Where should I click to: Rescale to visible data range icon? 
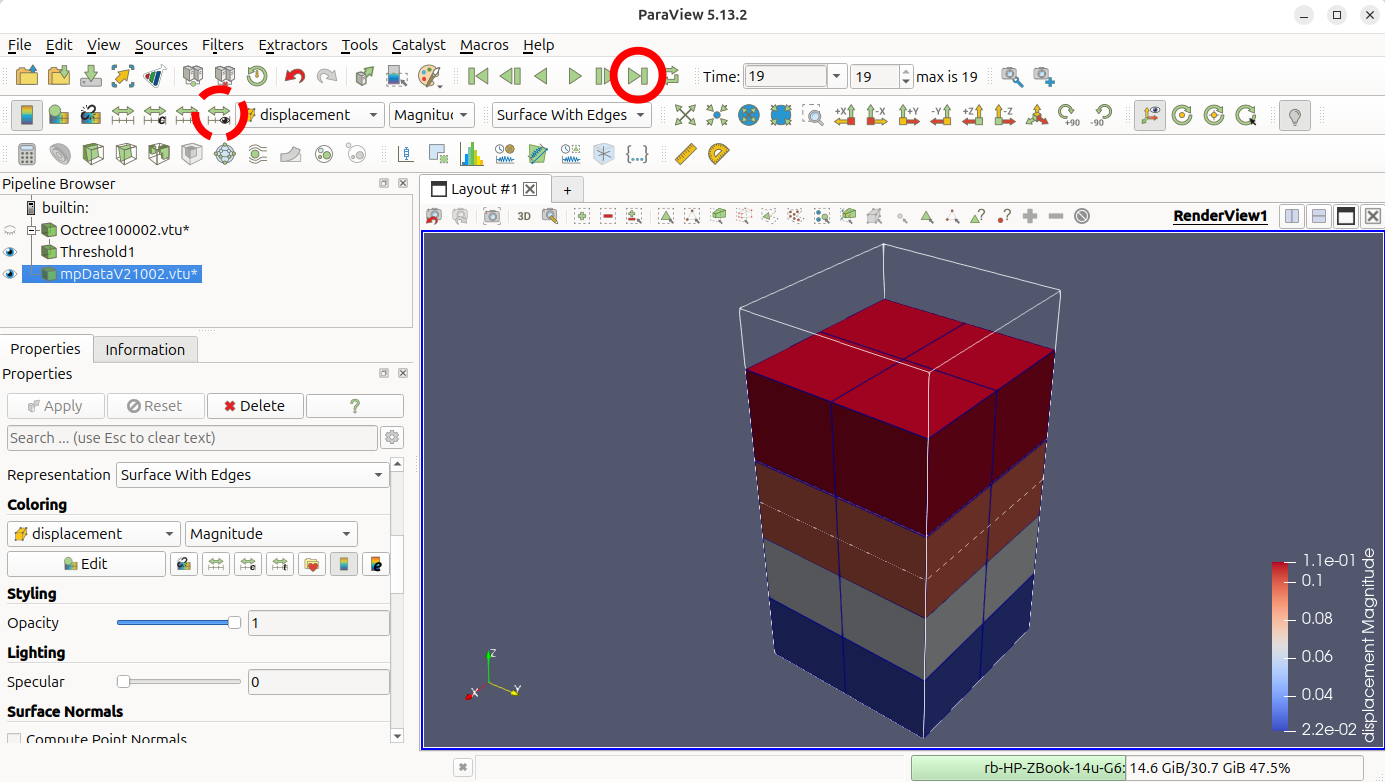(219, 115)
